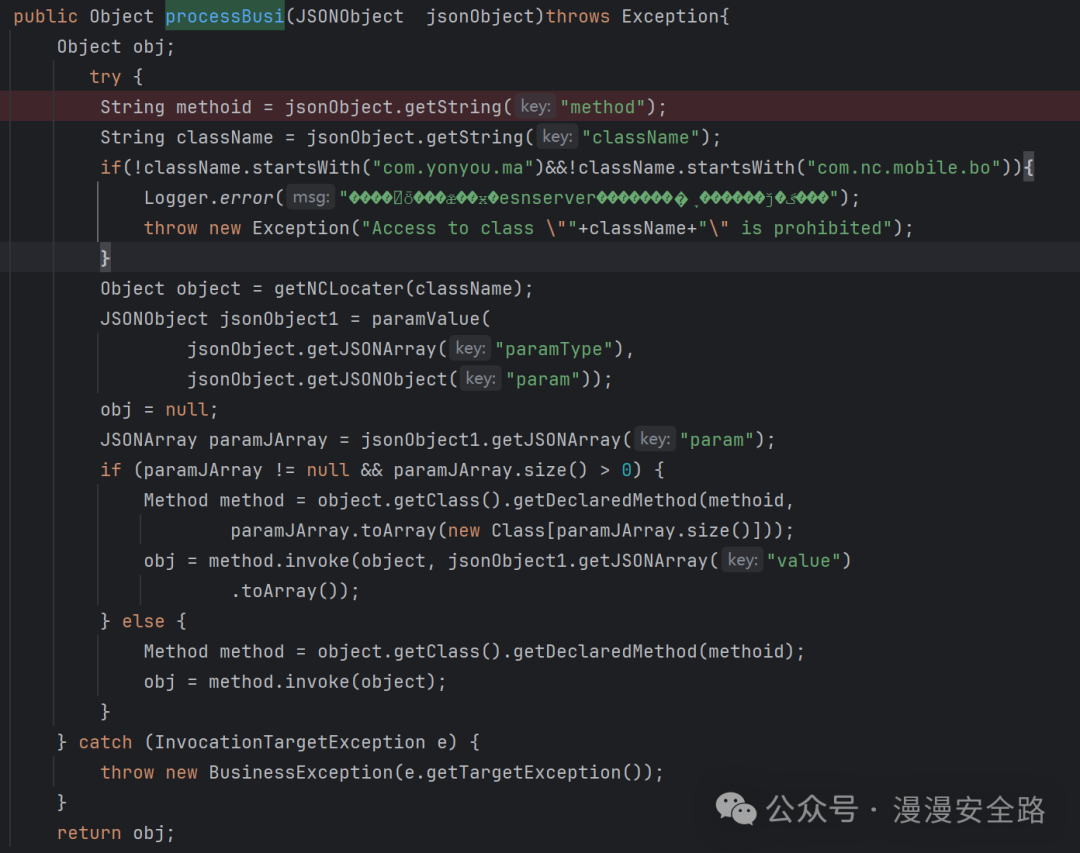
Task: Click the WeChat logo icon in the watermark
Action: pyautogui.click(x=737, y=808)
